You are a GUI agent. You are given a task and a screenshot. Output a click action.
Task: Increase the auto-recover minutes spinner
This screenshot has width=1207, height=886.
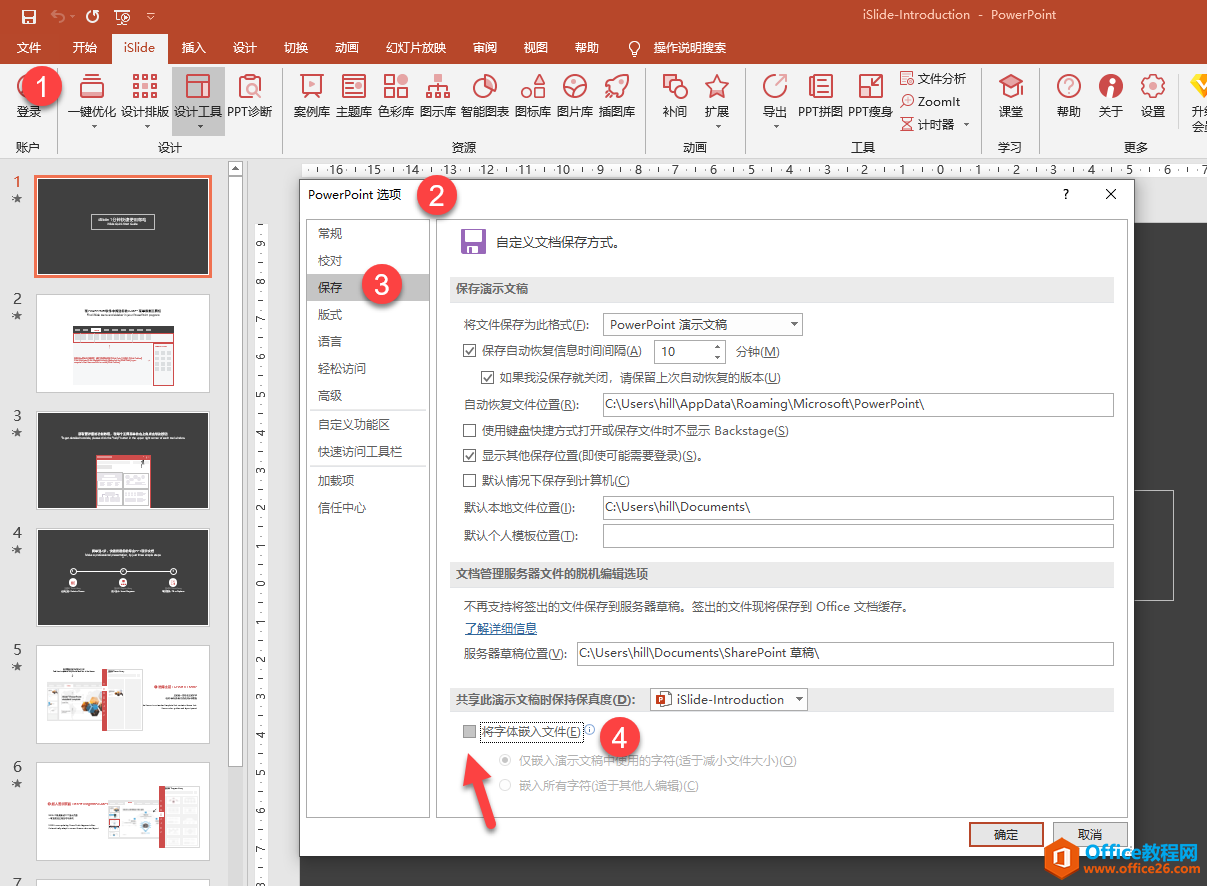[717, 346]
